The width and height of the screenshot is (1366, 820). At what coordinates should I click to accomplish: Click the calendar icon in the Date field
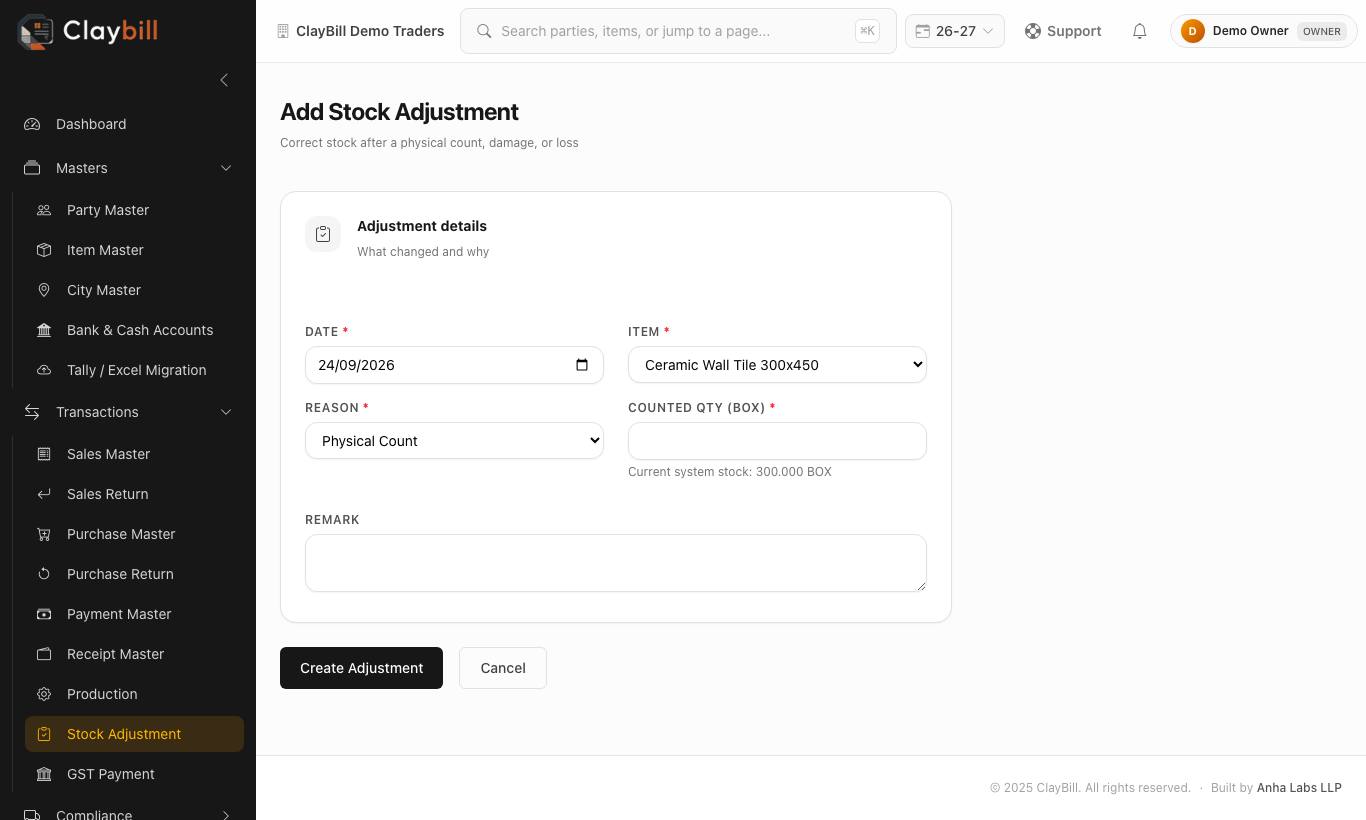tap(582, 365)
